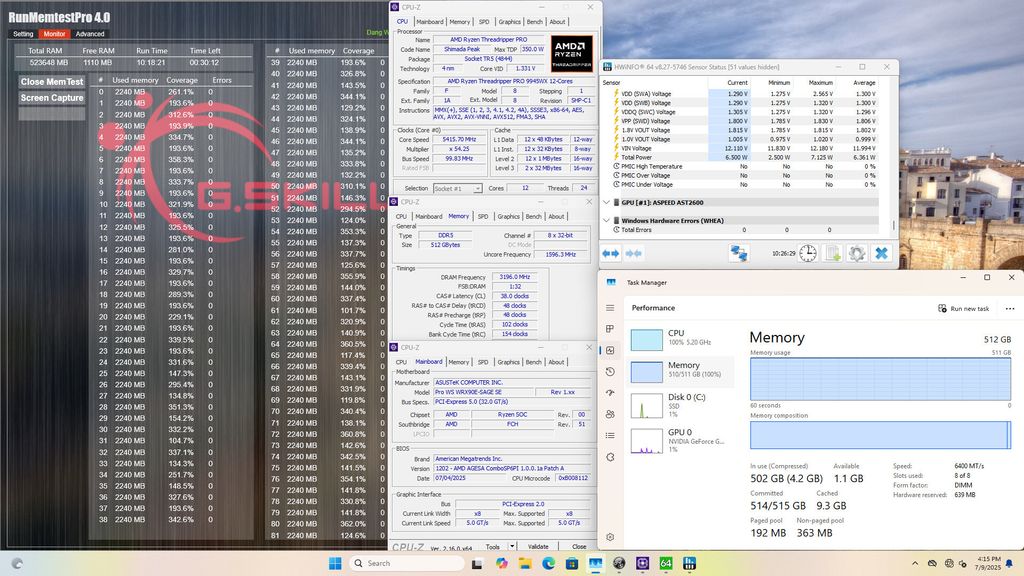This screenshot has height=576, width=1024.
Task: Close HWiNFO sensors with the blue X icon
Action: [881, 253]
